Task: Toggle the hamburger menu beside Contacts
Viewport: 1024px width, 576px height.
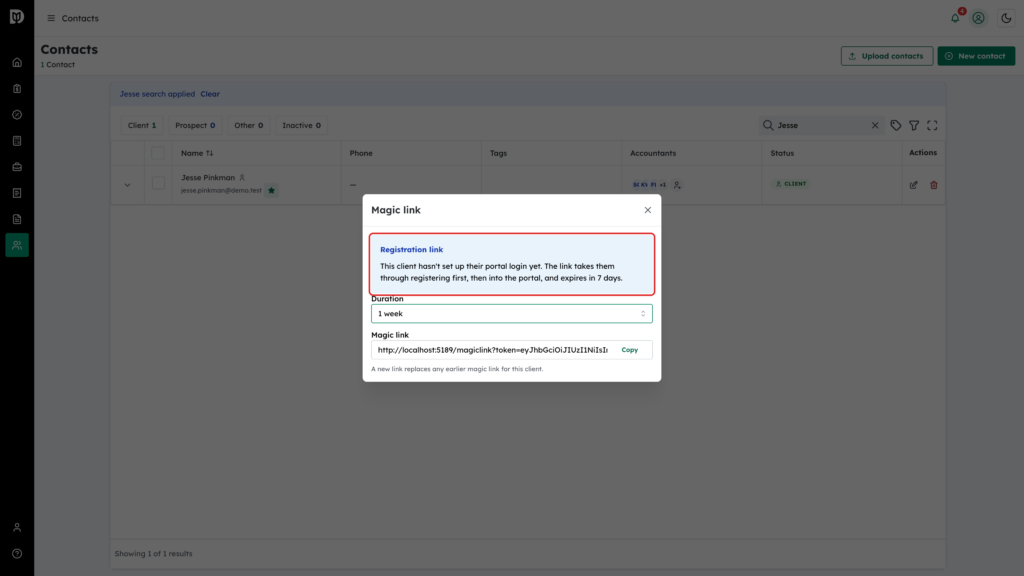Action: [51, 18]
